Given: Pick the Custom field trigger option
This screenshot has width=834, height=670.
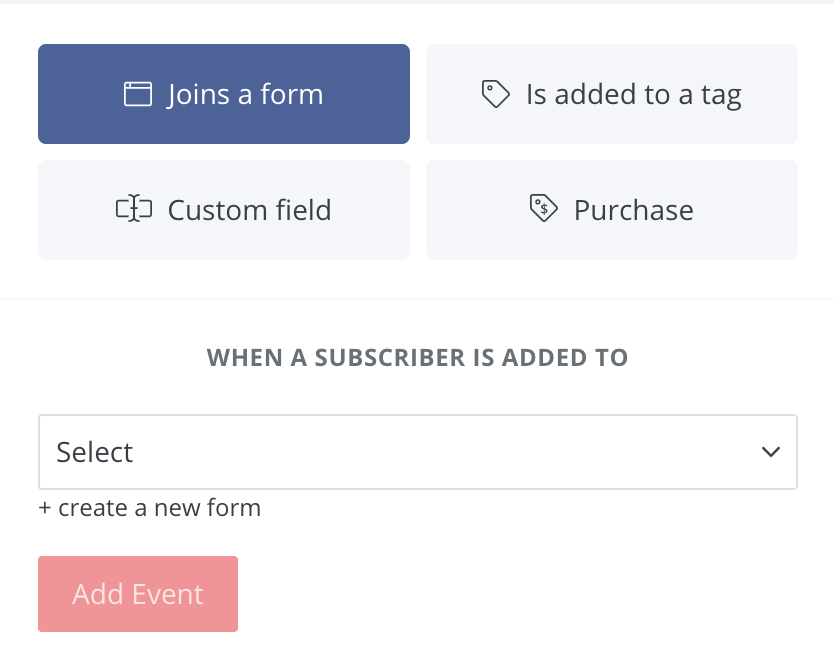Looking at the screenshot, I should coord(224,210).
